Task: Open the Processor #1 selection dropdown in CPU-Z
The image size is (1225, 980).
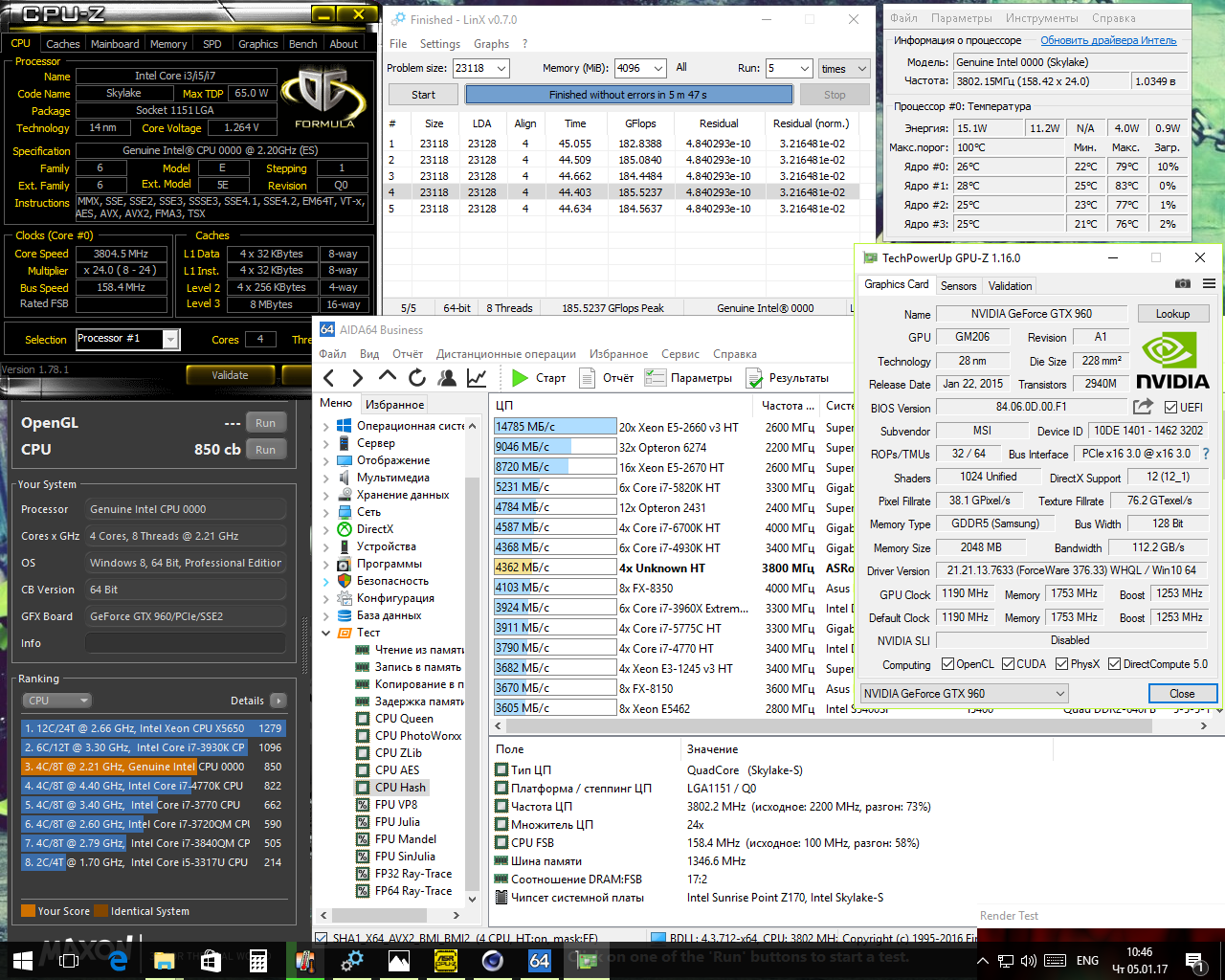Action: tap(170, 339)
